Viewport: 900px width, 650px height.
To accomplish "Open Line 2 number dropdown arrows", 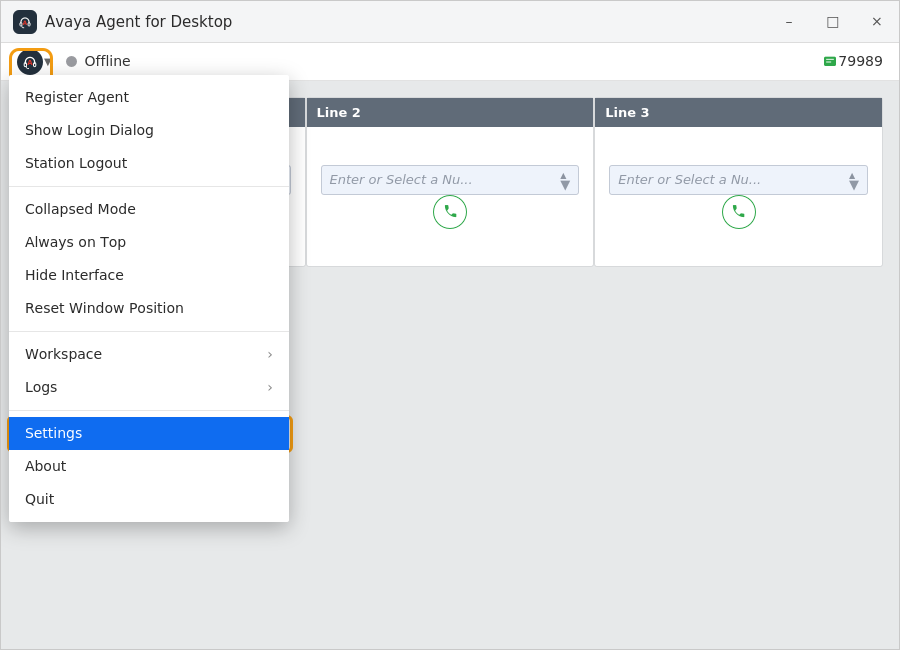I will point(565,181).
